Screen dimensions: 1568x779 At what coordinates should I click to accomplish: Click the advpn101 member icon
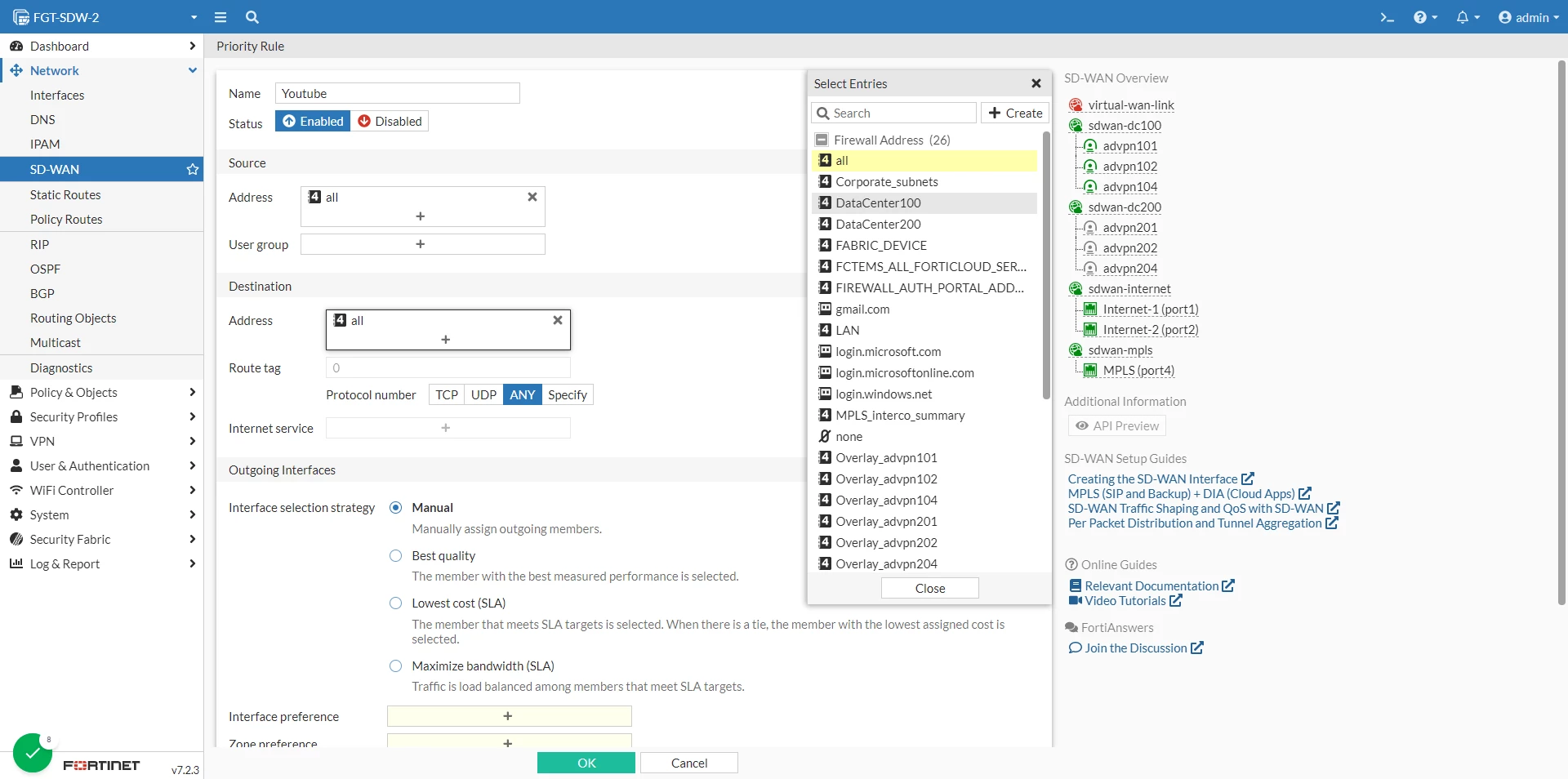1090,146
